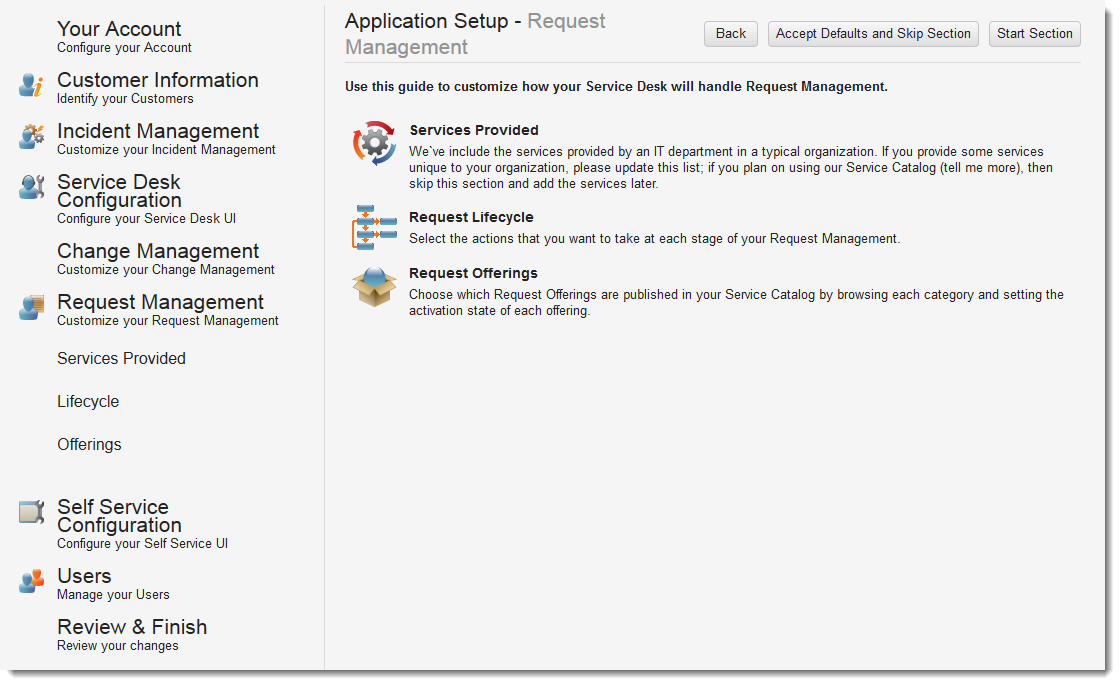Click the Request Management sidebar icon
The width and height of the screenshot is (1120, 685).
coord(30,307)
